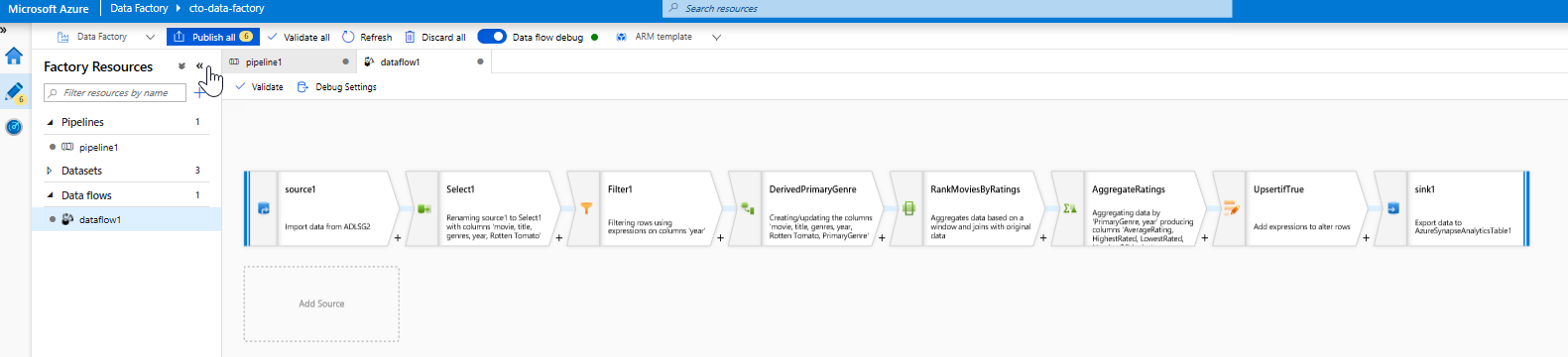Open the Data Factory dropdown arrow
The width and height of the screenshot is (1568, 357).
[150, 37]
